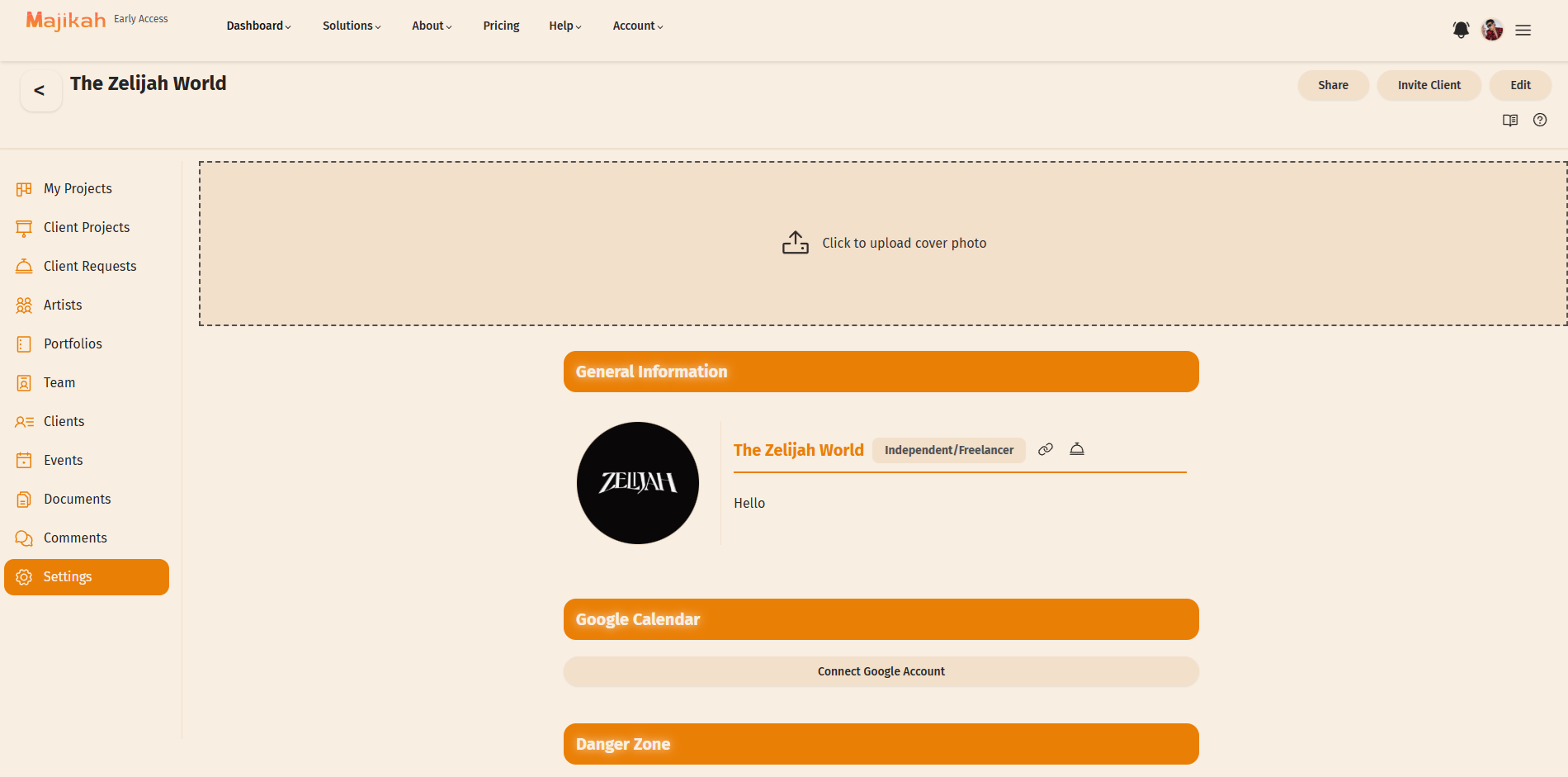The height and width of the screenshot is (777, 1568).
Task: Click the Edit button
Action: coord(1520,85)
